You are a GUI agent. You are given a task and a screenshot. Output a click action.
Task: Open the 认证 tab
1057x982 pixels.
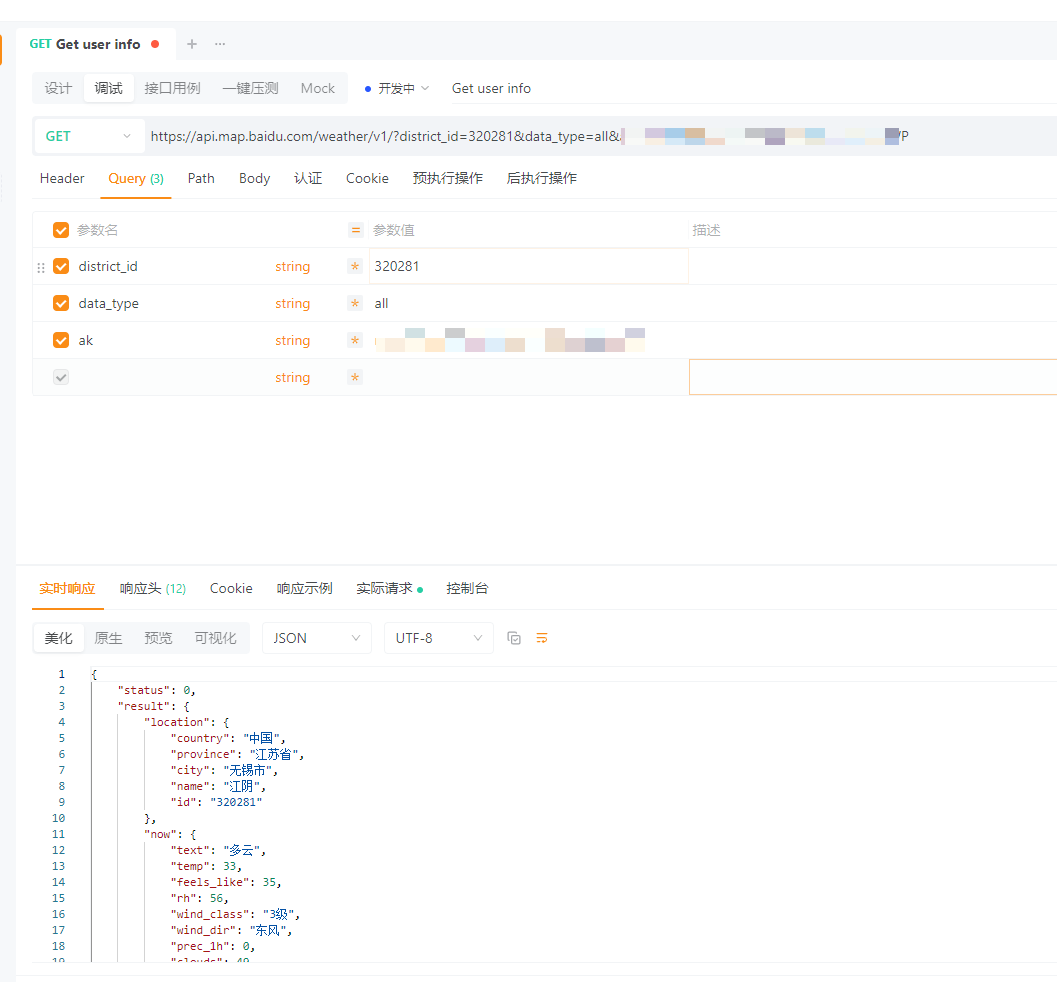pos(308,179)
